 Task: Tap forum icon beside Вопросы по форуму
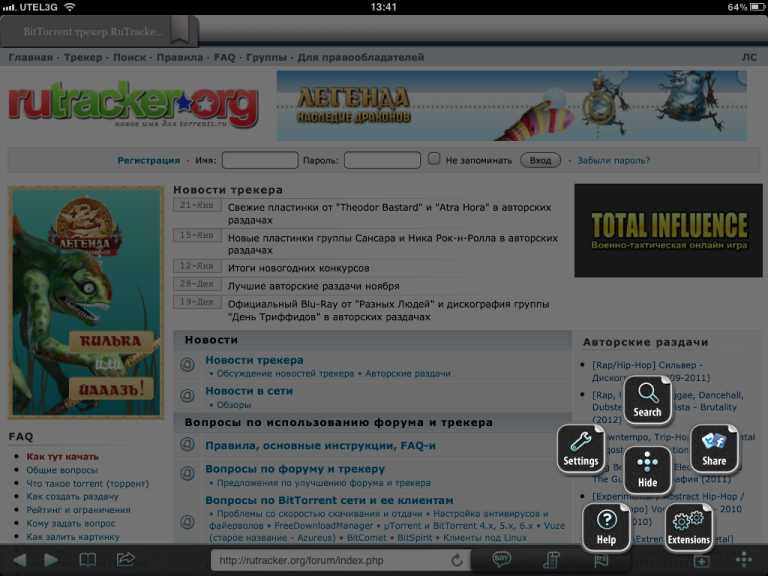188,473
